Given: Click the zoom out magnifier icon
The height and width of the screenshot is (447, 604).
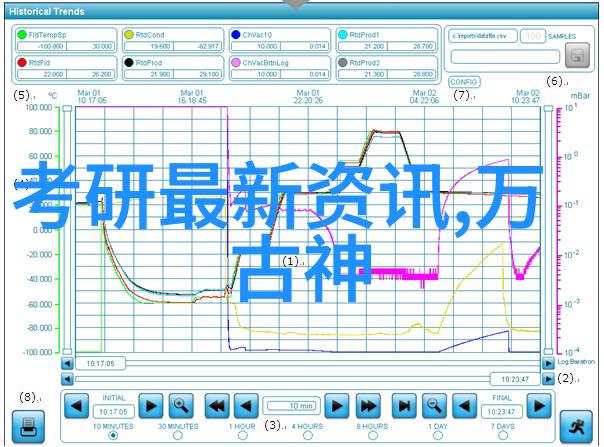Looking at the screenshot, I should pos(434,406).
